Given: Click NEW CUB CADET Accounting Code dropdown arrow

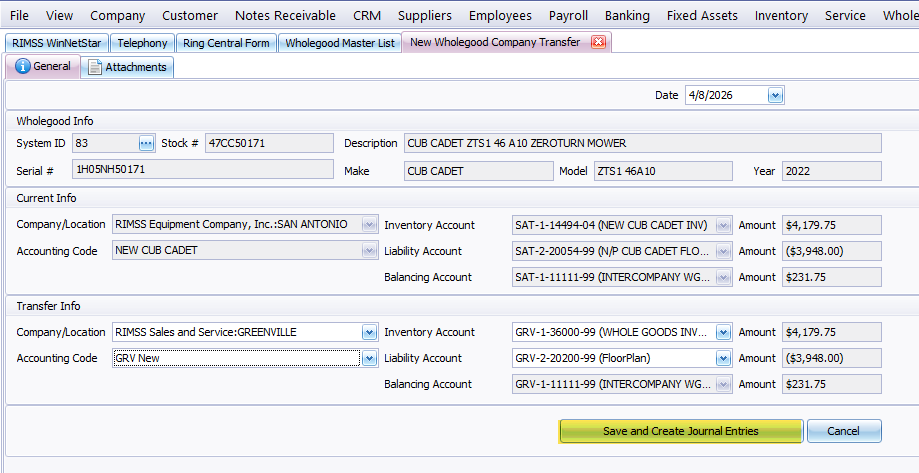Looking at the screenshot, I should pos(369,251).
